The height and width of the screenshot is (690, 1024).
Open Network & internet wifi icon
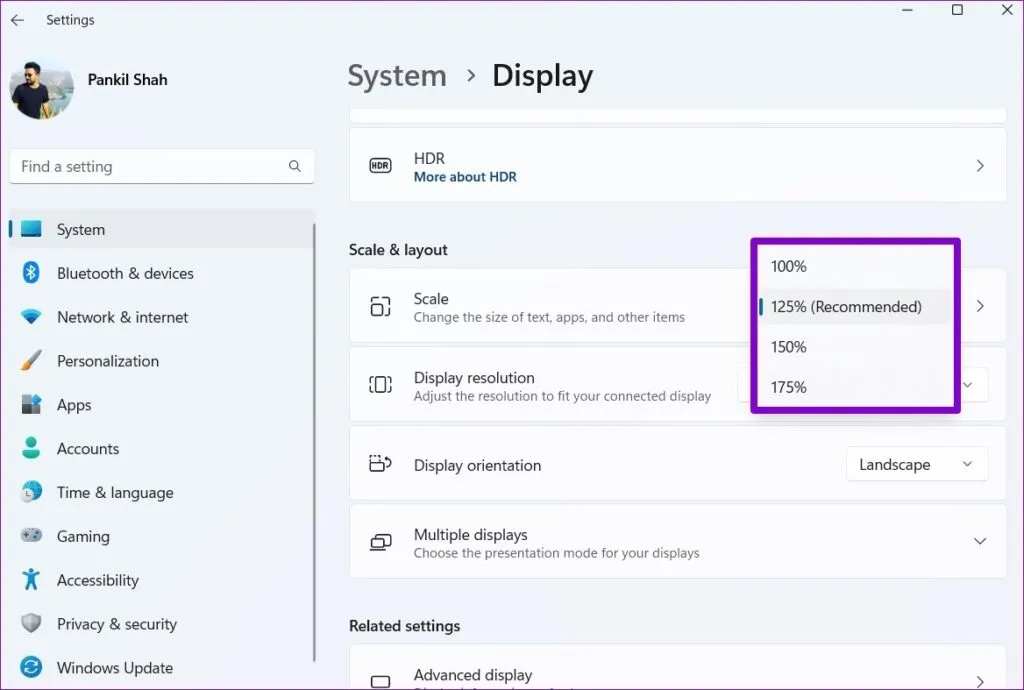tap(31, 317)
